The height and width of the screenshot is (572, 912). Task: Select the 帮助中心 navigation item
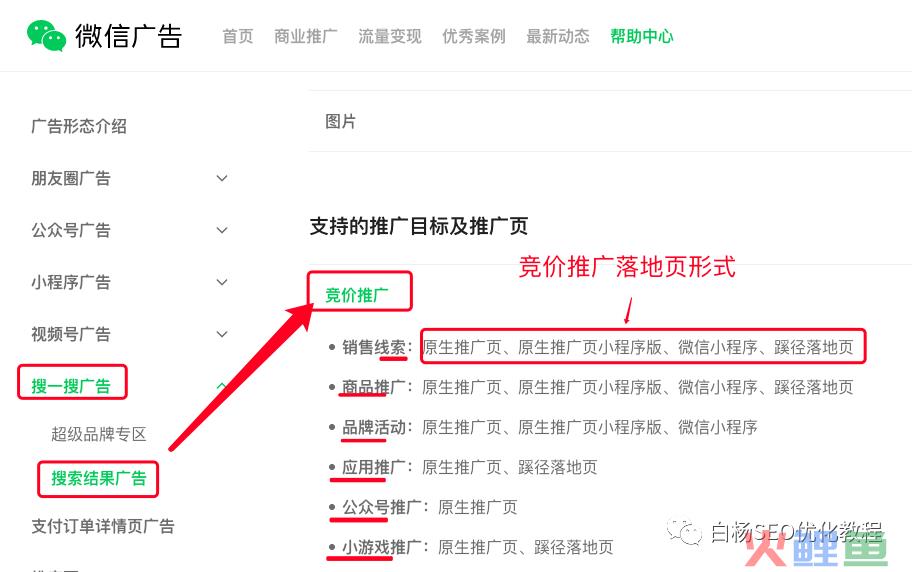coord(642,36)
